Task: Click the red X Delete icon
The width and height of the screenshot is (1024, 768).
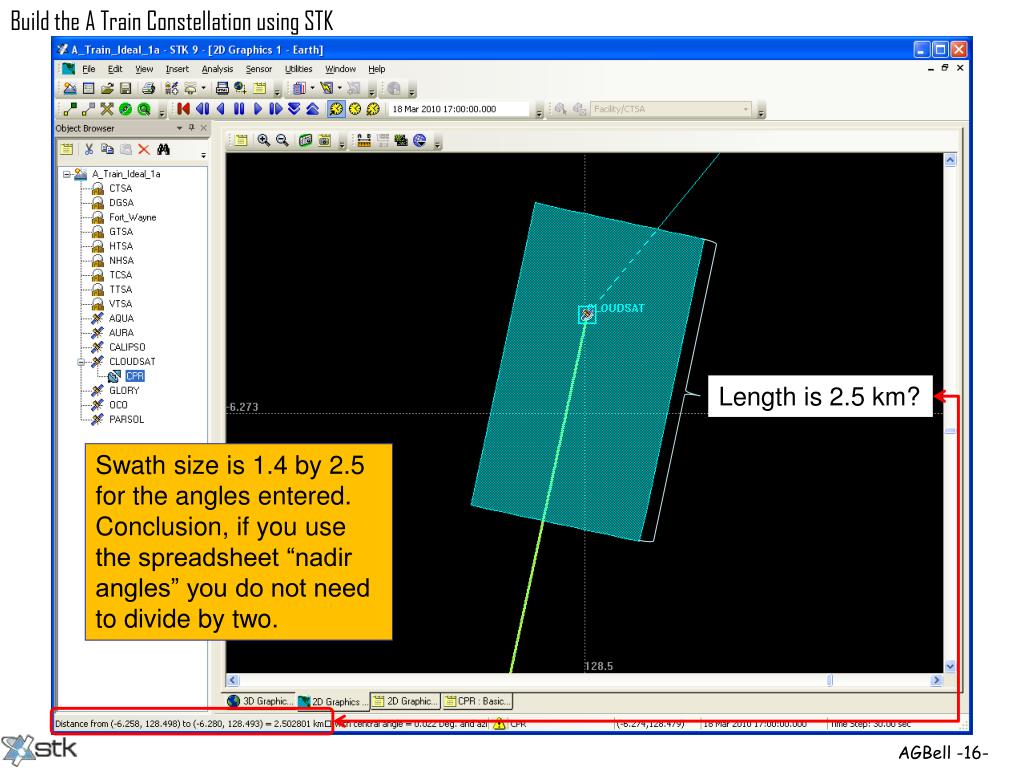Action: pyautogui.click(x=144, y=150)
